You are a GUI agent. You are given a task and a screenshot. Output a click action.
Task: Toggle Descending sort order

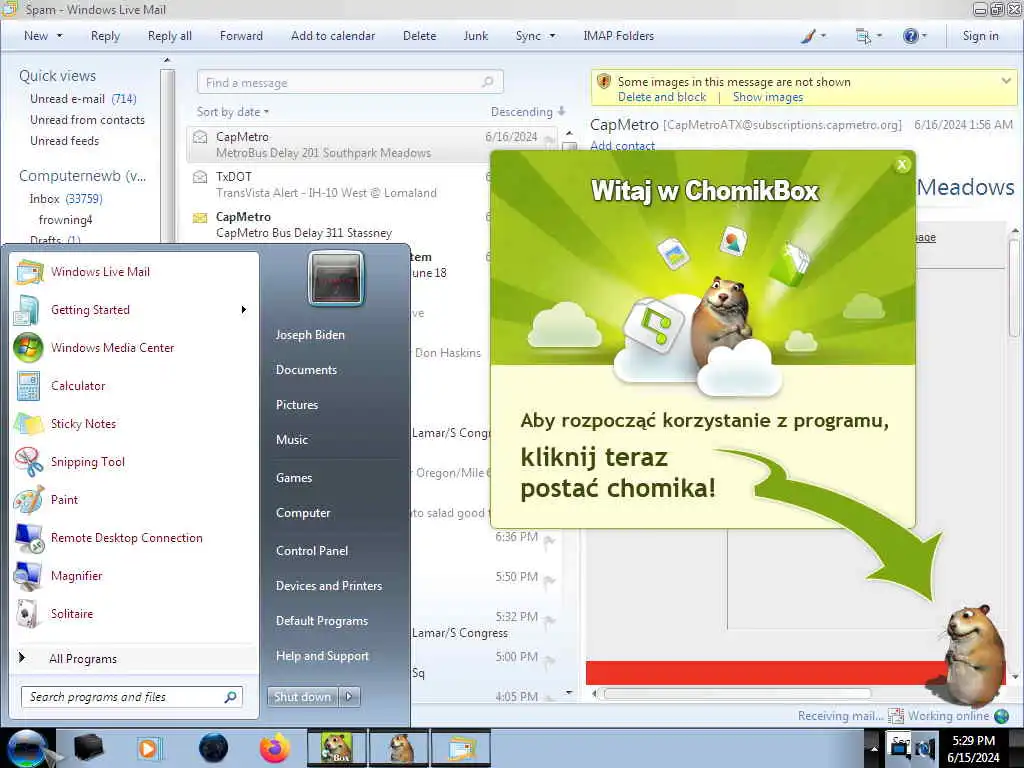point(528,112)
